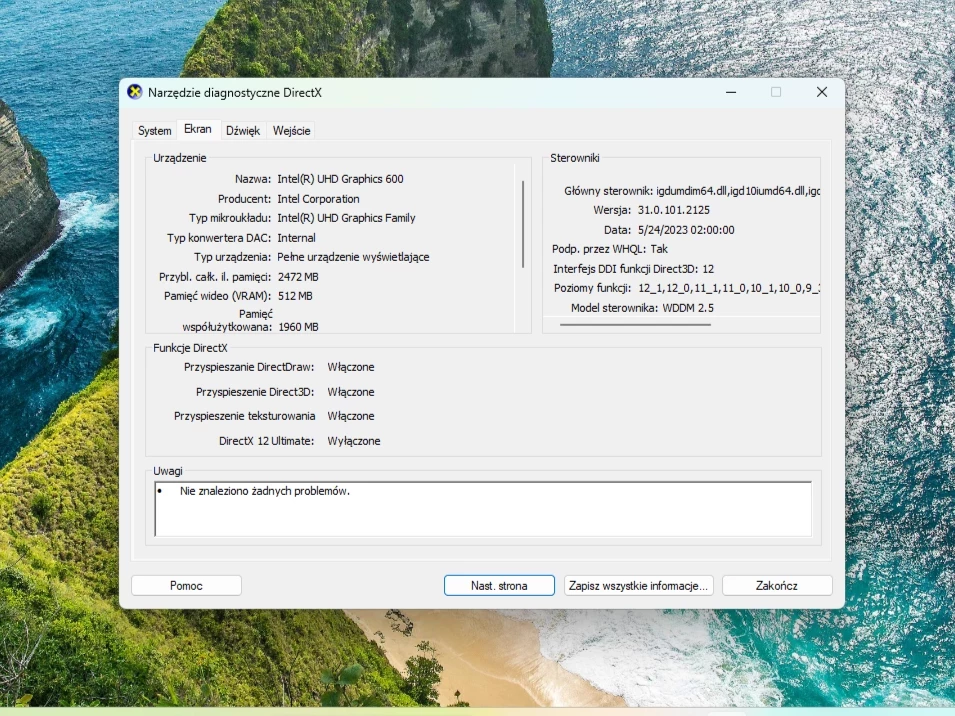
Task: Switch to the System tab
Action: [x=154, y=130]
